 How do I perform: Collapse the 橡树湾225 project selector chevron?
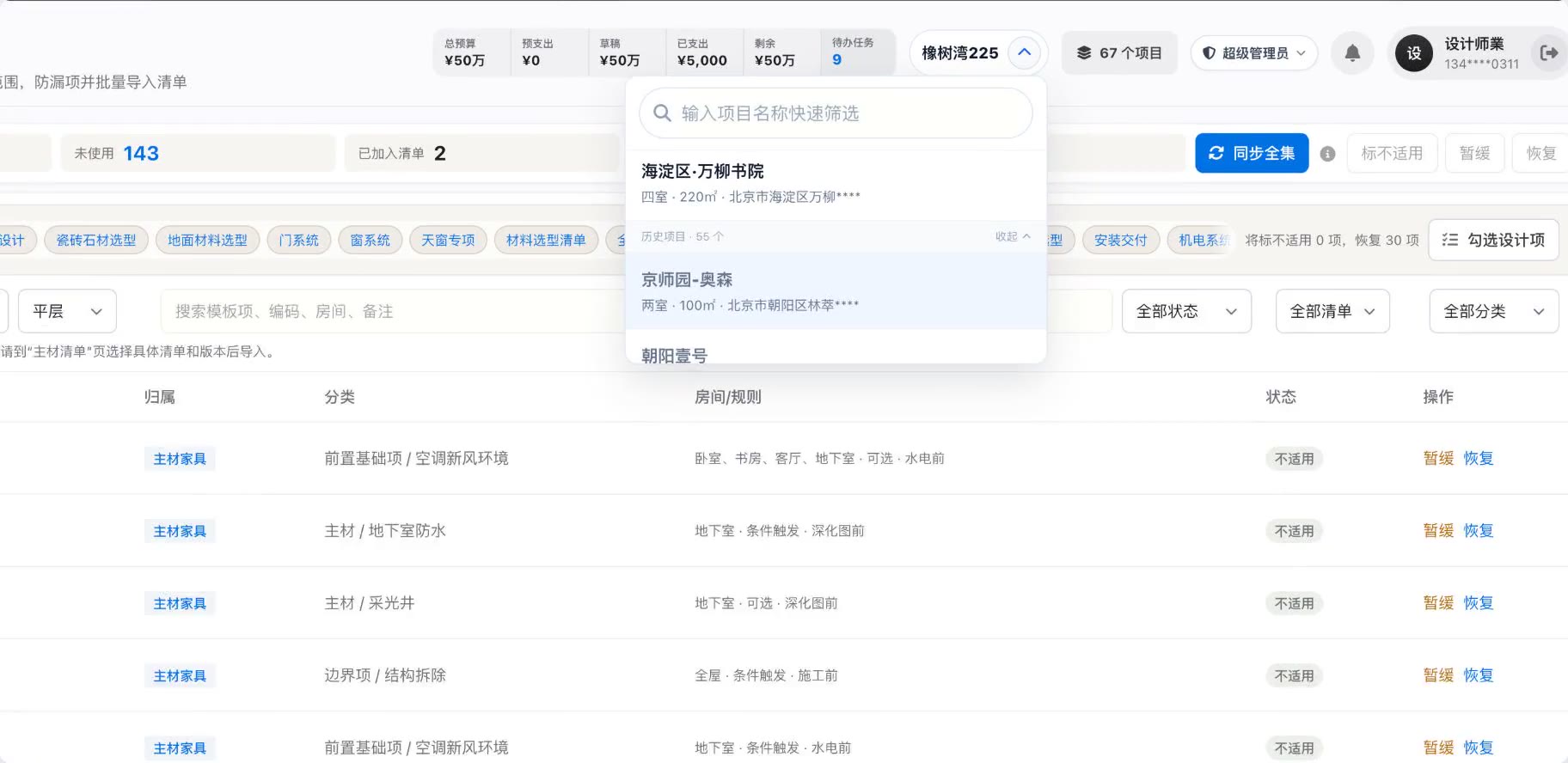1024,52
